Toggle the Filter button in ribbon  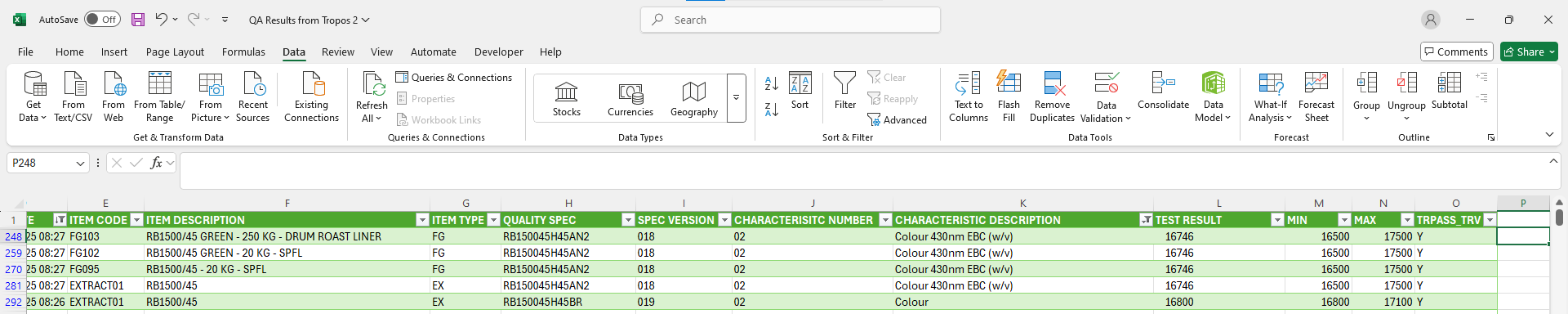coord(844,91)
